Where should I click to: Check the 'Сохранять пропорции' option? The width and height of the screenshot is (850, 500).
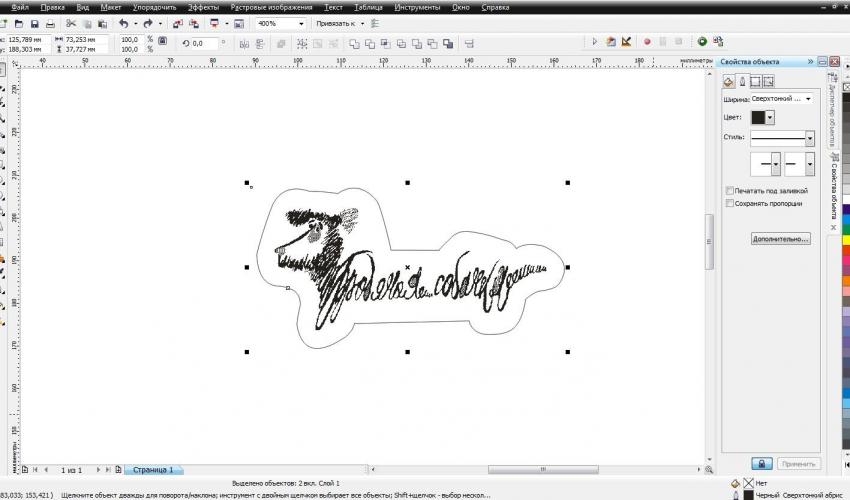coord(729,203)
